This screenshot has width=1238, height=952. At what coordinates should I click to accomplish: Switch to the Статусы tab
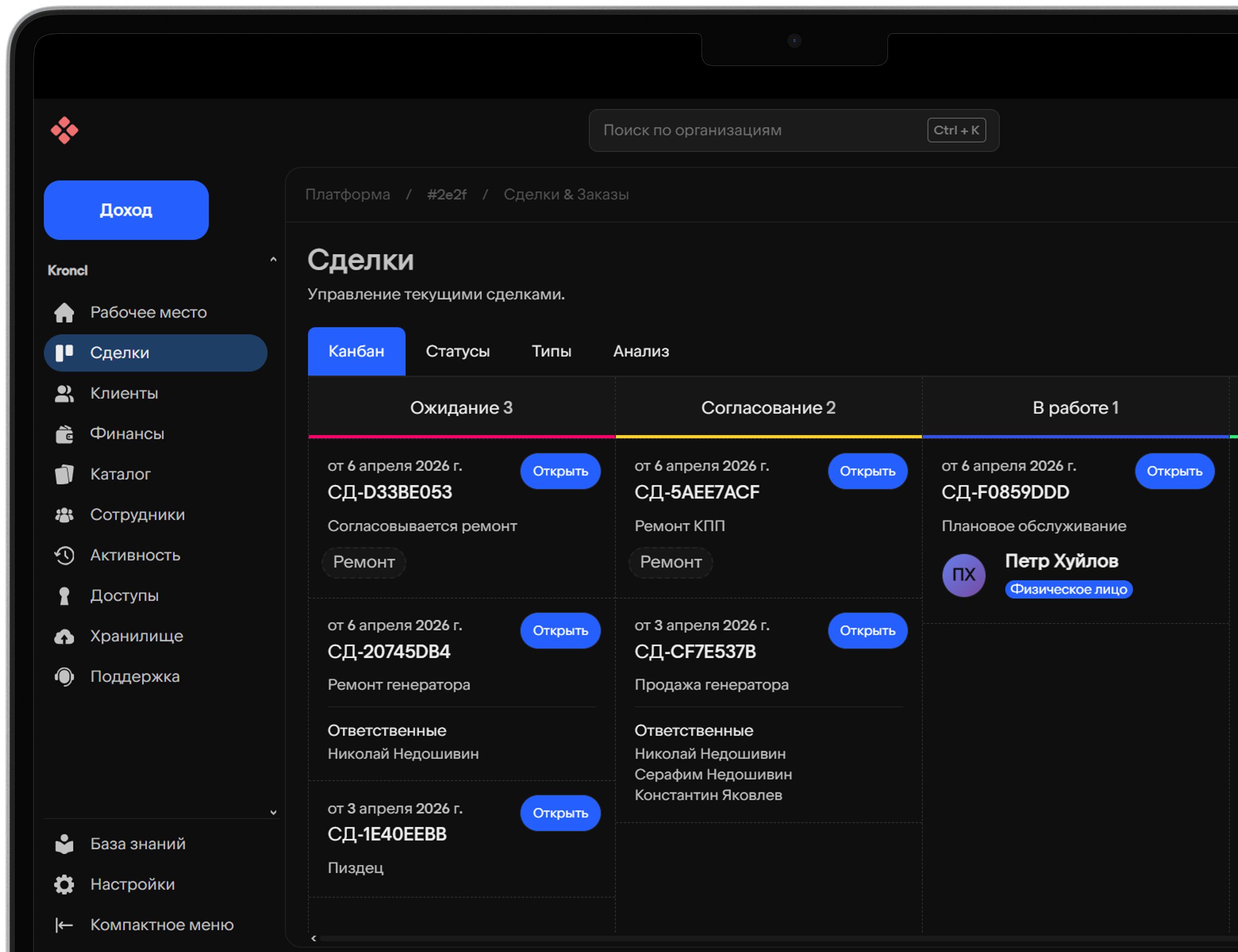click(457, 352)
